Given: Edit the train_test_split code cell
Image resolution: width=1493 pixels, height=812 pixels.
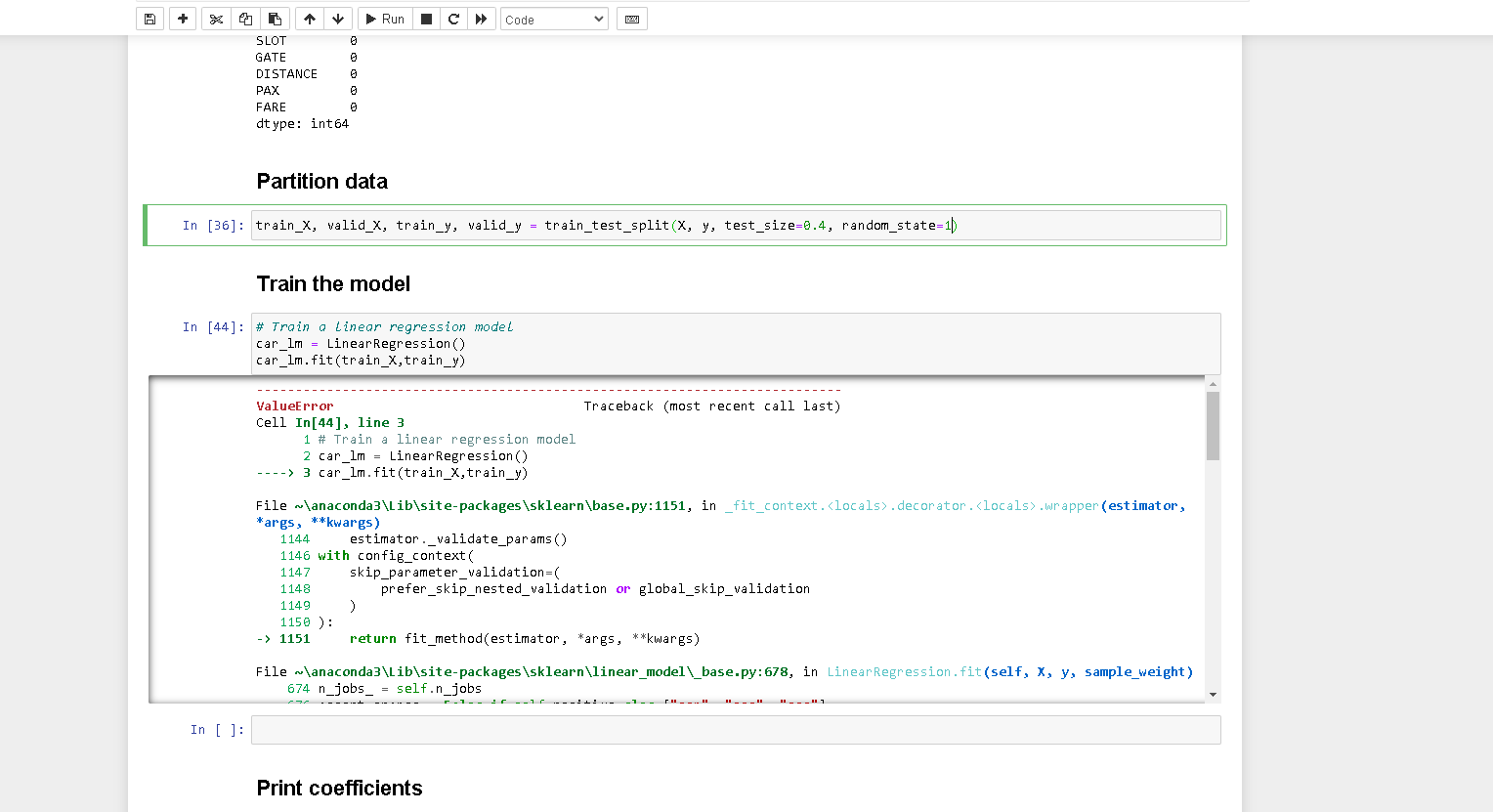Looking at the screenshot, I should point(736,225).
